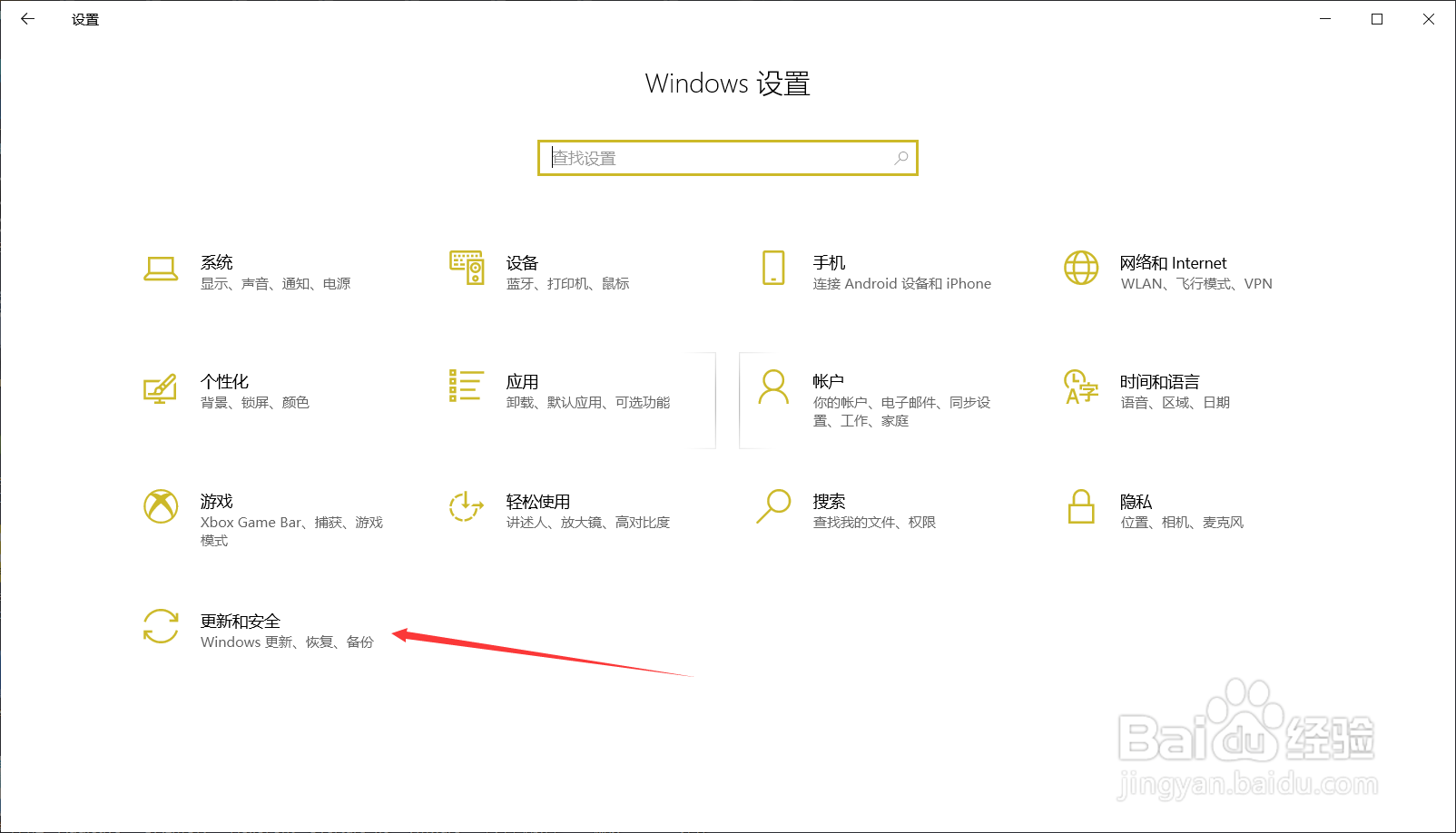This screenshot has width=1456, height=833.
Task: Click the Windows 设置 page title
Action: [x=728, y=83]
